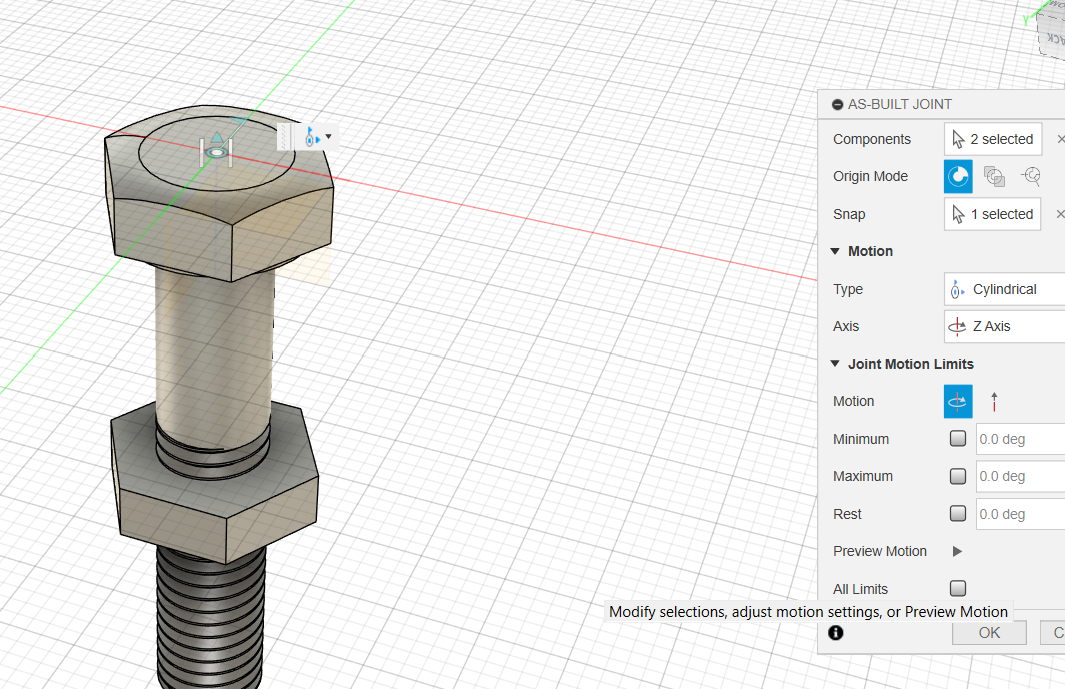1065x689 pixels.
Task: Collapse the As-Built Joint dialog
Action: click(x=837, y=104)
